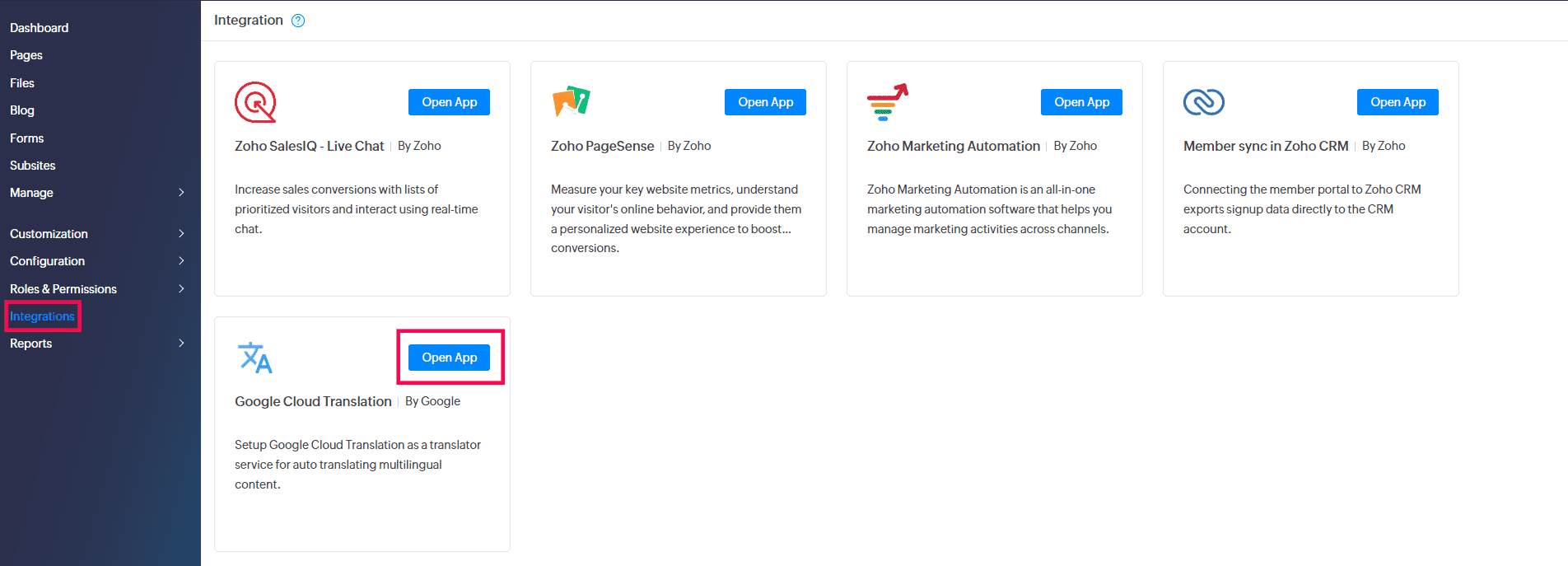This screenshot has width=1568, height=566.
Task: Open the Member sync in Zoho CRM app
Action: [x=1398, y=102]
